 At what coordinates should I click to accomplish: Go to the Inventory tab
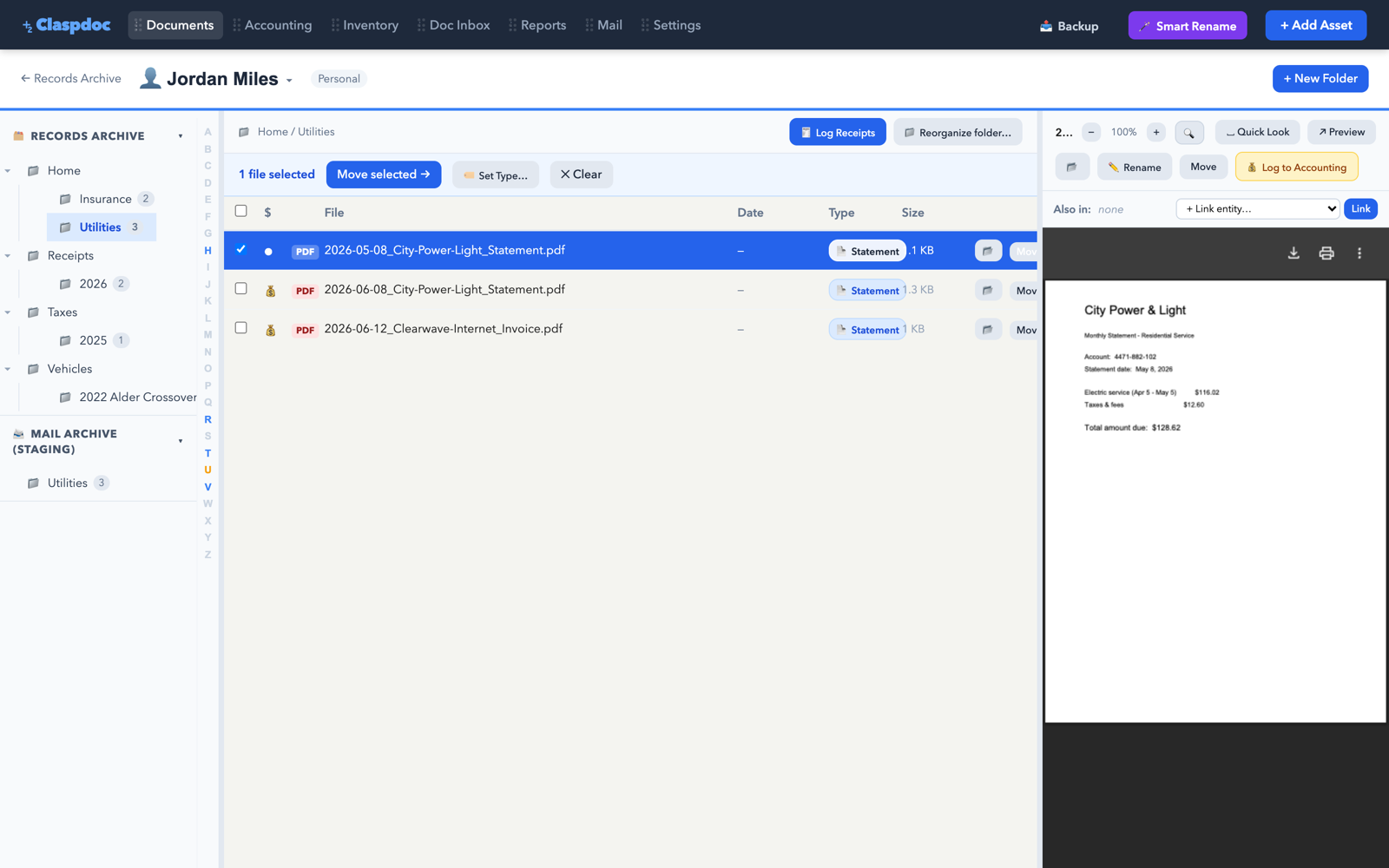coord(365,25)
